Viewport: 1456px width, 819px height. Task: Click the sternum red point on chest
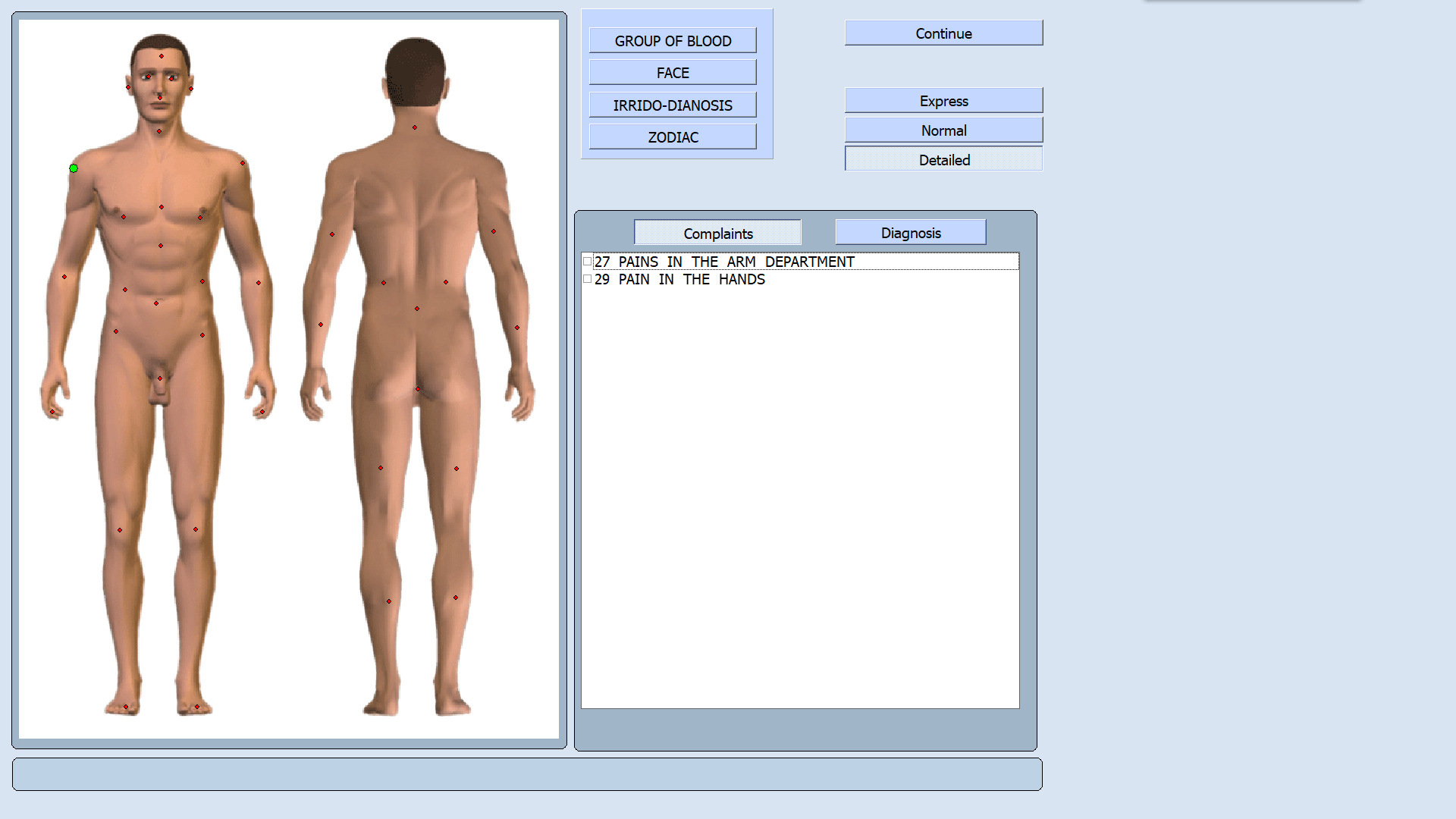pyautogui.click(x=161, y=207)
